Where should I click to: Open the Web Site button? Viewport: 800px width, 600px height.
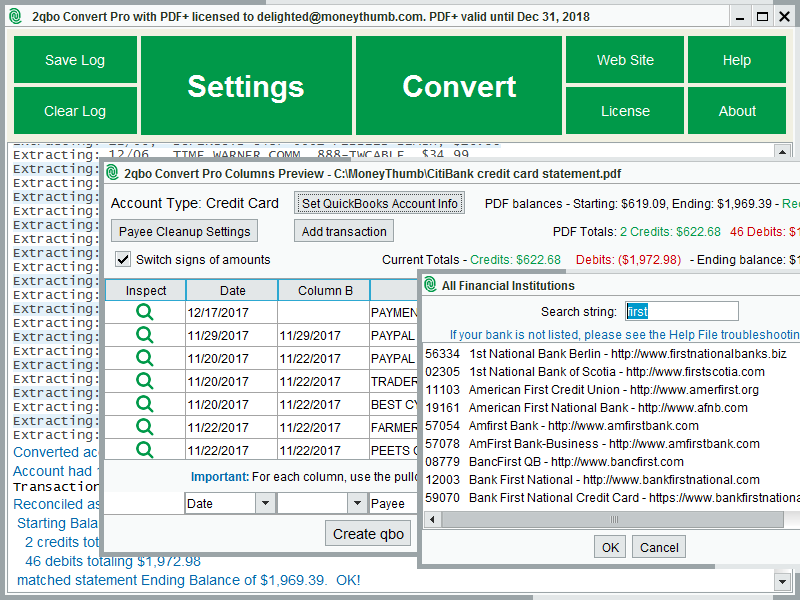[625, 60]
